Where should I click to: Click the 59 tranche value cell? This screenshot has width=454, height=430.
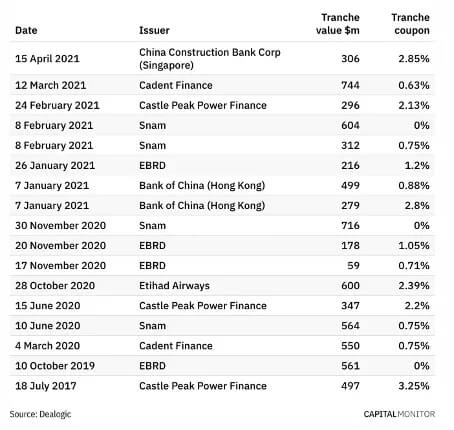(x=354, y=266)
